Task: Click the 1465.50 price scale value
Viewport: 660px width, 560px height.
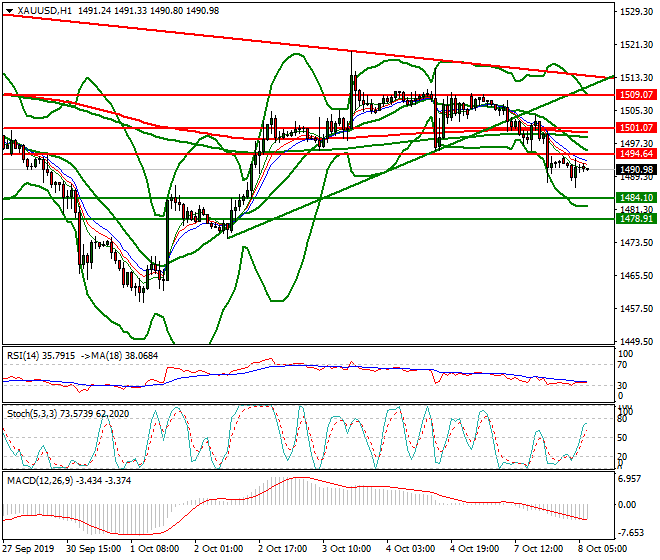Action: pyautogui.click(x=636, y=276)
